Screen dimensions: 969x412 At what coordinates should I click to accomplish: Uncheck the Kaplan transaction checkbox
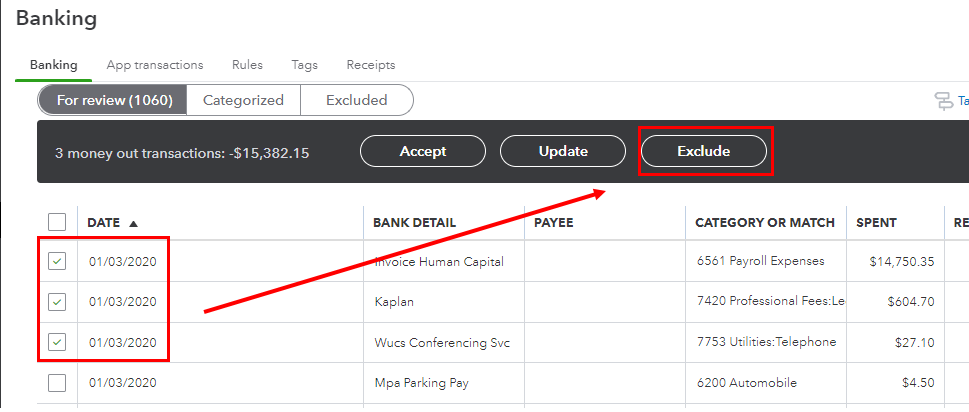tap(57, 301)
